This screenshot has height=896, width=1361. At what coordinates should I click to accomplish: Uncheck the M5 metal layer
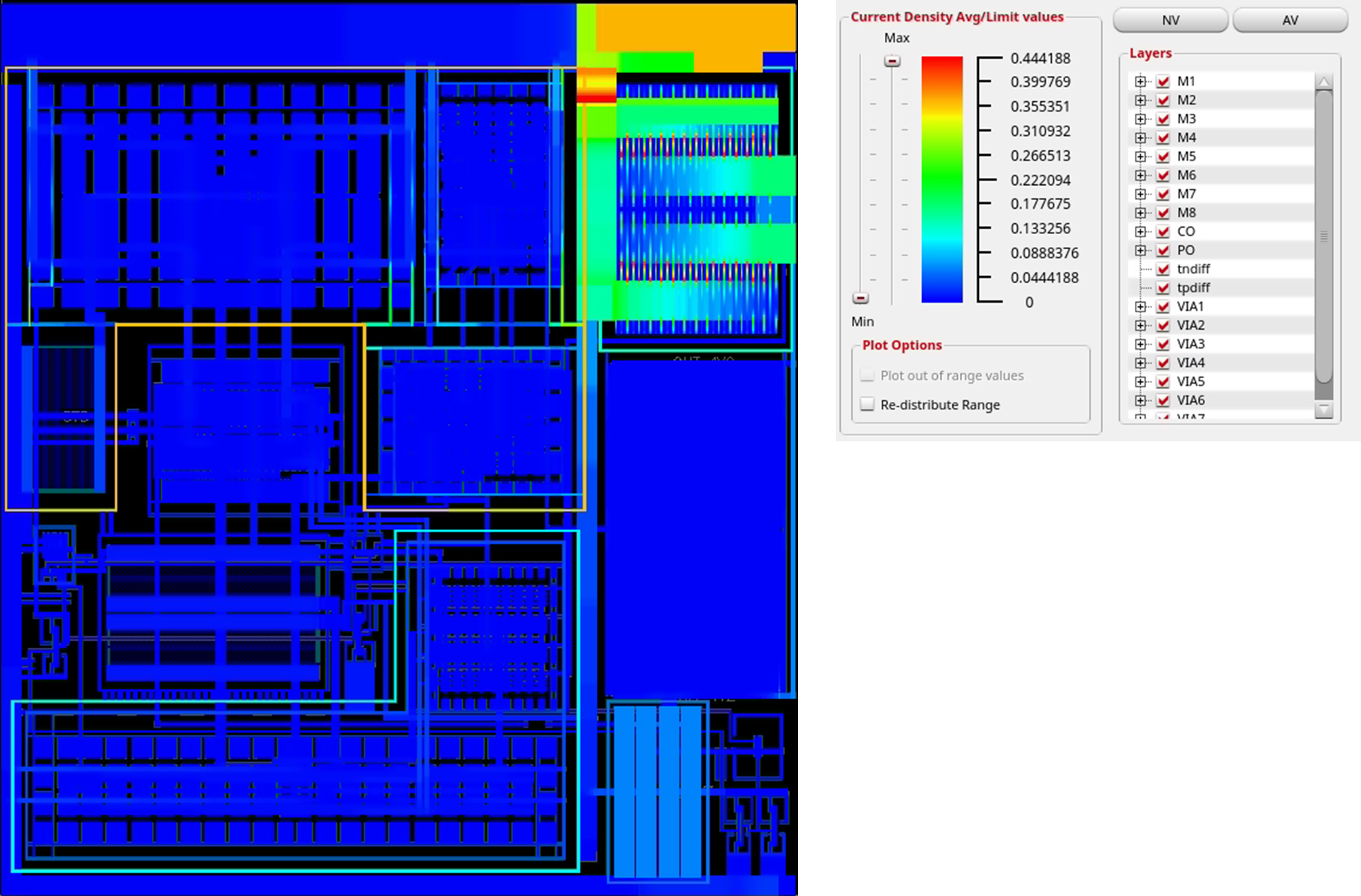pos(1162,157)
